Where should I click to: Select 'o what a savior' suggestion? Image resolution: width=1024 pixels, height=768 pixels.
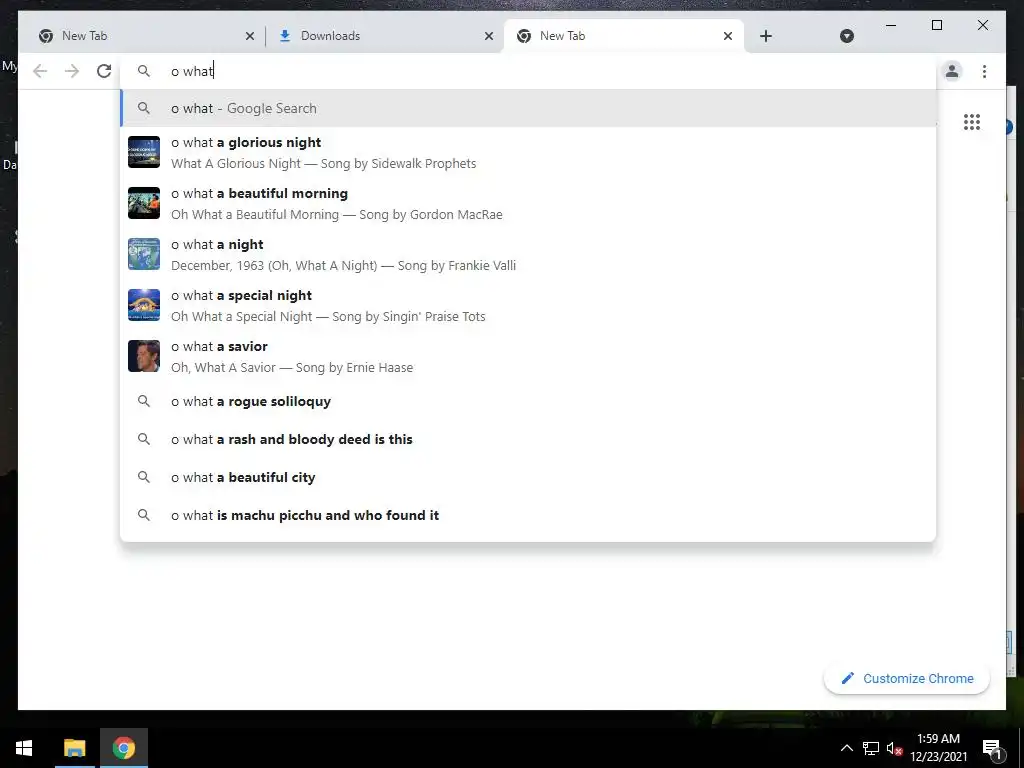point(528,356)
